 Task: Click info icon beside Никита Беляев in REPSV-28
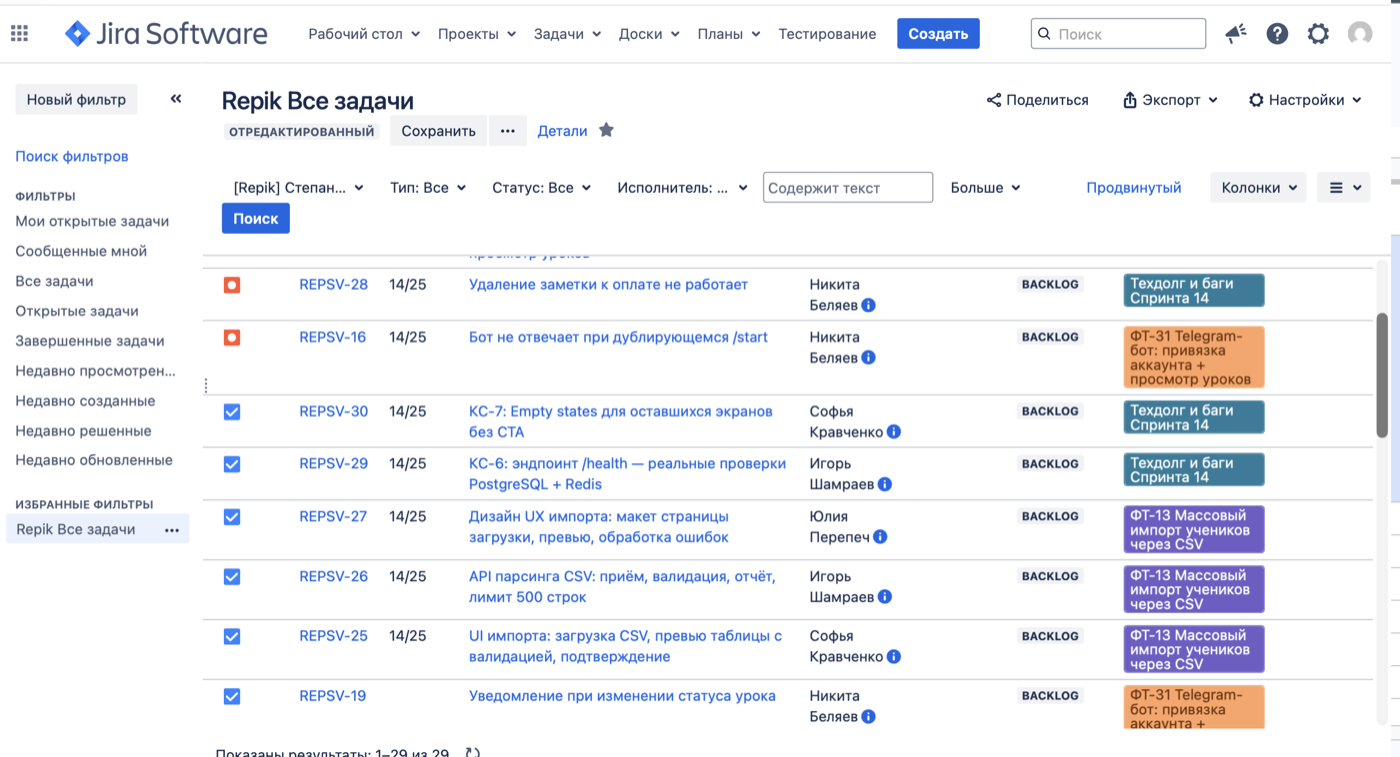point(868,305)
